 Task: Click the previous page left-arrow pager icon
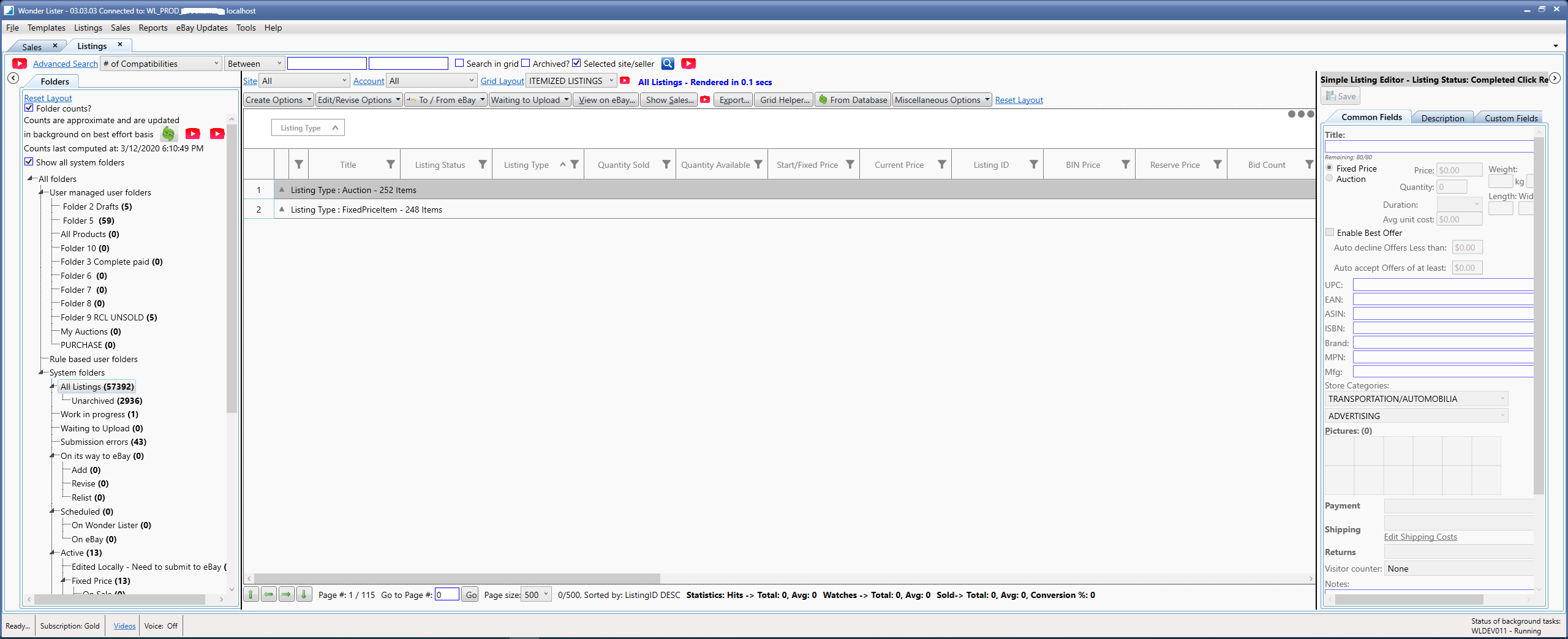point(269,594)
